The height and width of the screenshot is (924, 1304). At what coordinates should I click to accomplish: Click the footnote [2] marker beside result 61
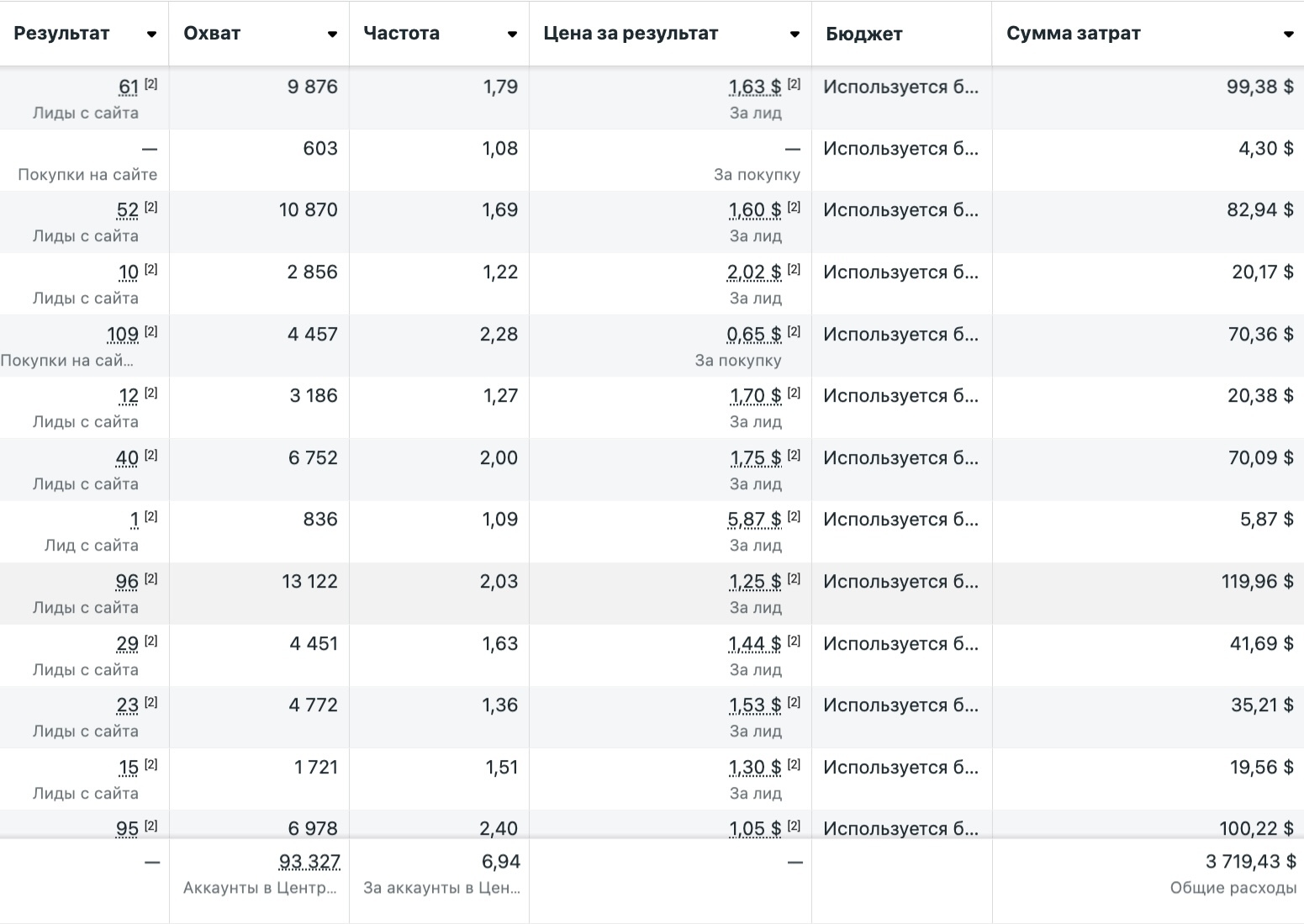pyautogui.click(x=150, y=84)
